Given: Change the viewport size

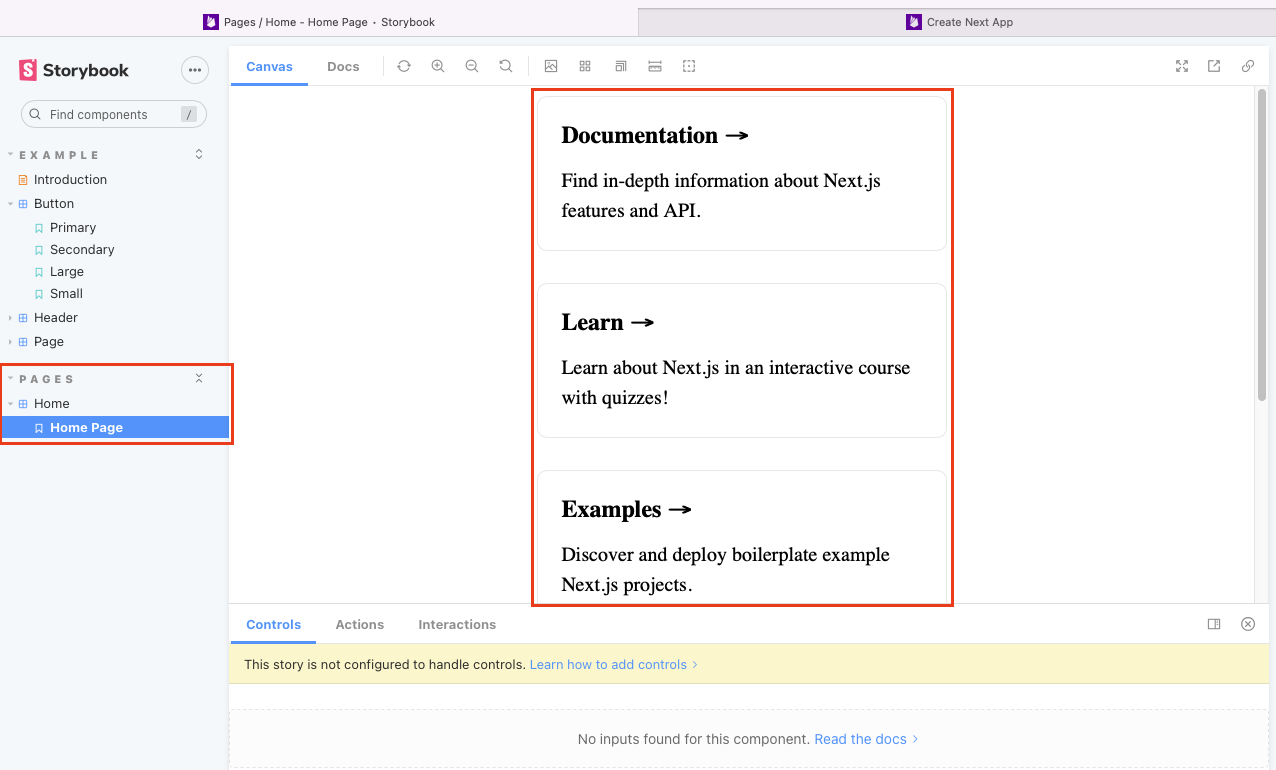Looking at the screenshot, I should pyautogui.click(x=620, y=66).
